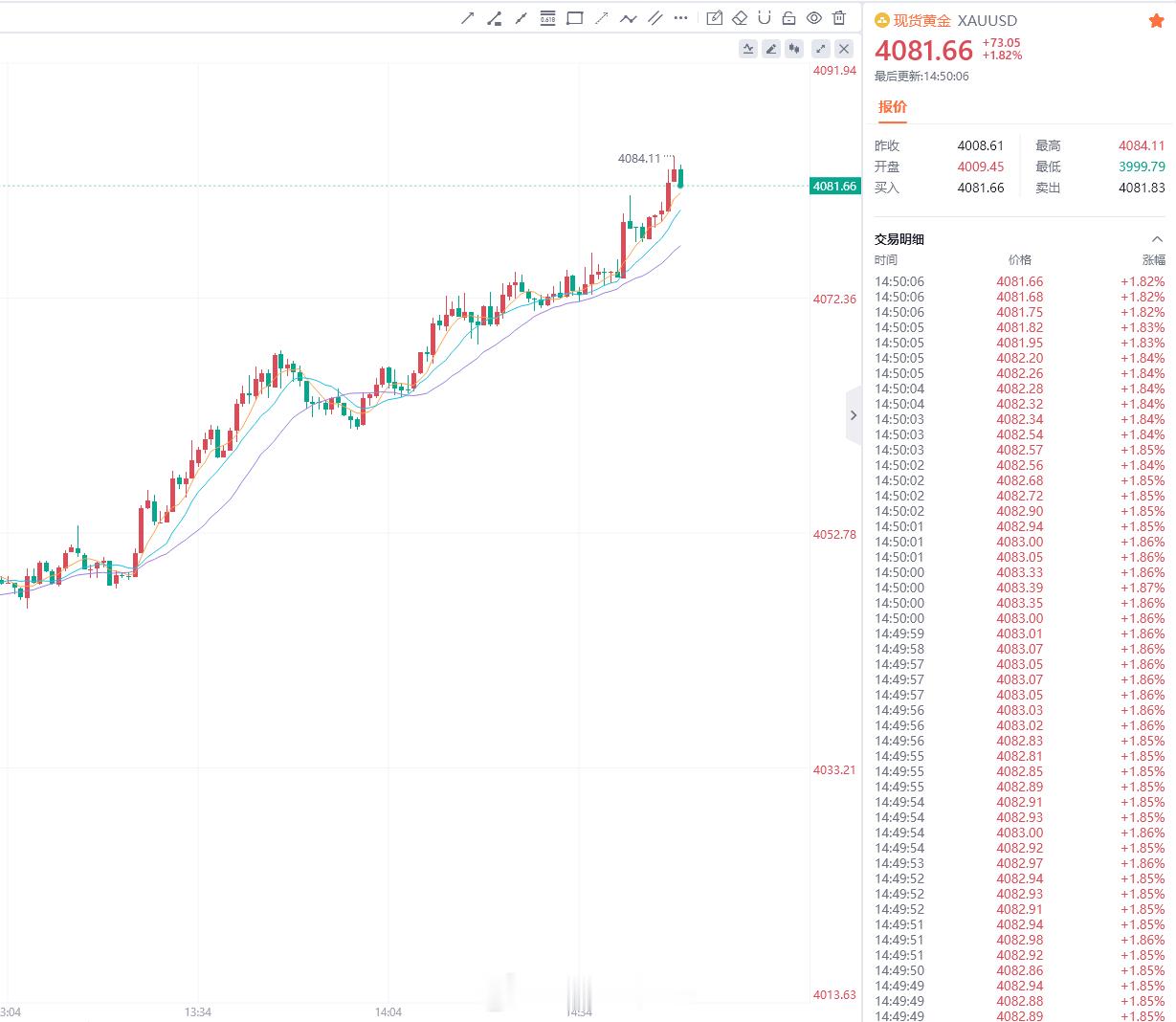1176x1022 pixels.
Task: Select the info line measuring tool
Action: click(494, 18)
